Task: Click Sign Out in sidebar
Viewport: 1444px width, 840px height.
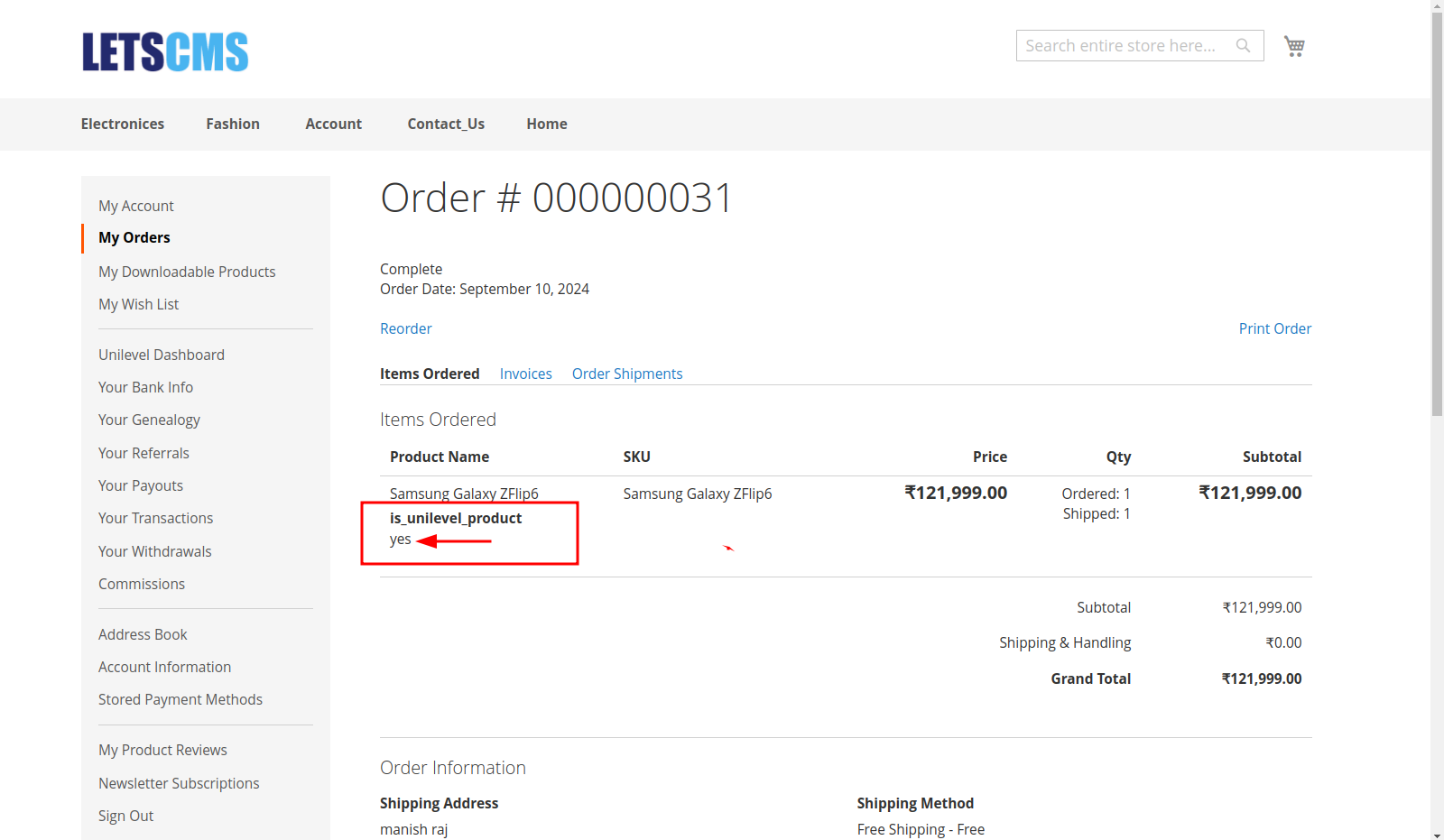Action: tap(126, 816)
